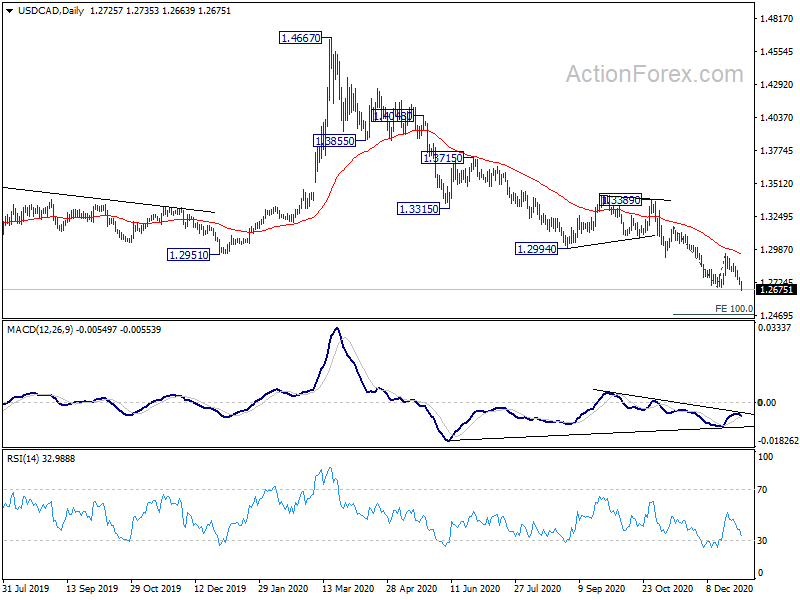Click the RSI 70 level label
800x600 pixels.
762,490
